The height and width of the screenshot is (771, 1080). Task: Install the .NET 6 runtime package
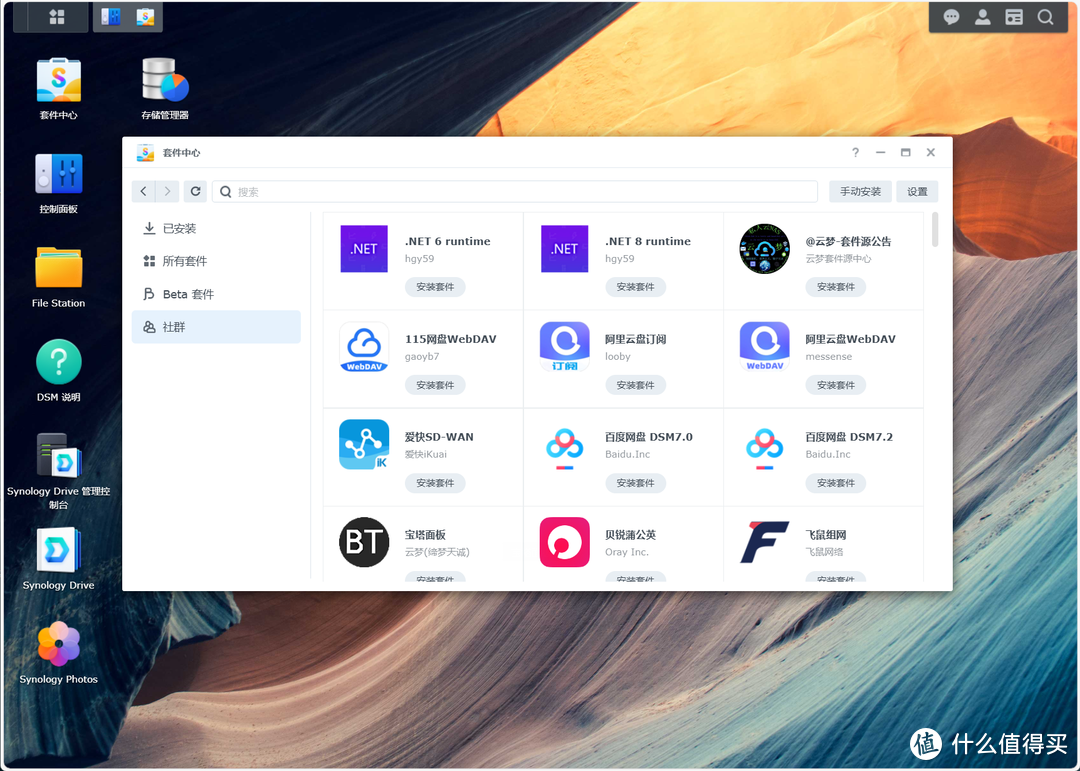(435, 287)
